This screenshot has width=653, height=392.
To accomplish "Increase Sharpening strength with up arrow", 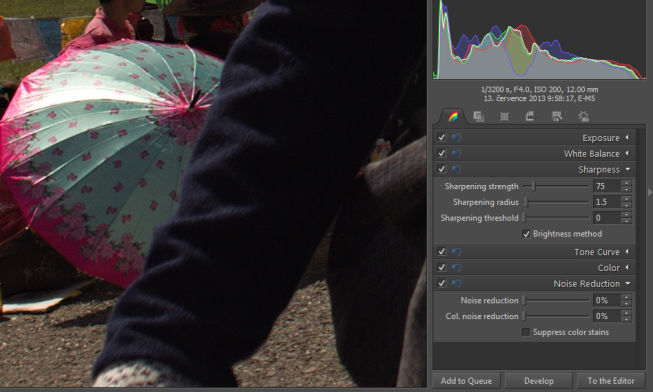I will (x=626, y=183).
